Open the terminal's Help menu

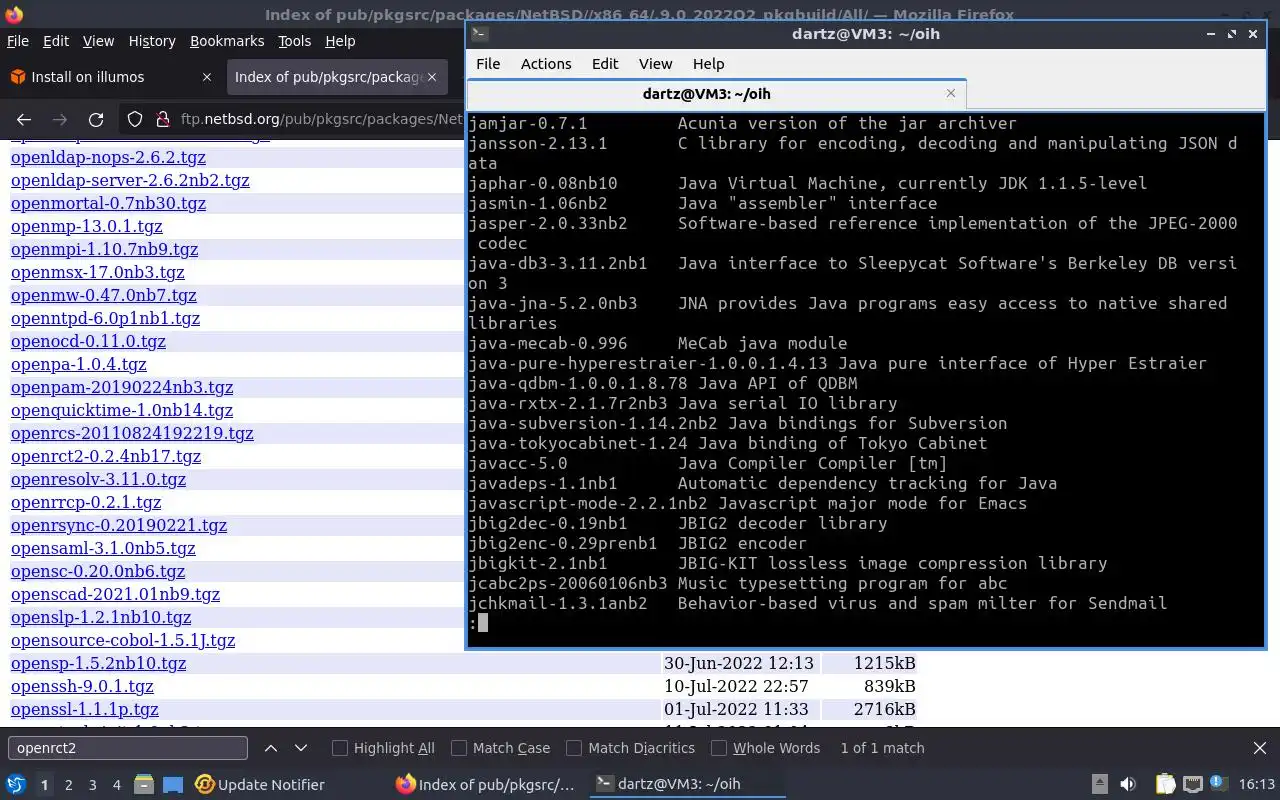[x=708, y=63]
